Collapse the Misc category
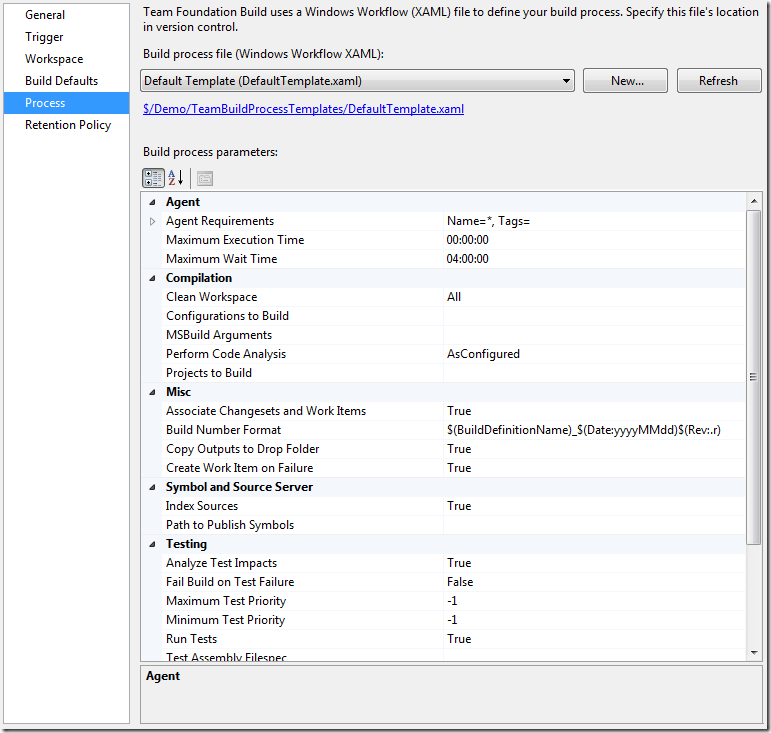The height and width of the screenshot is (733, 771). (152, 392)
